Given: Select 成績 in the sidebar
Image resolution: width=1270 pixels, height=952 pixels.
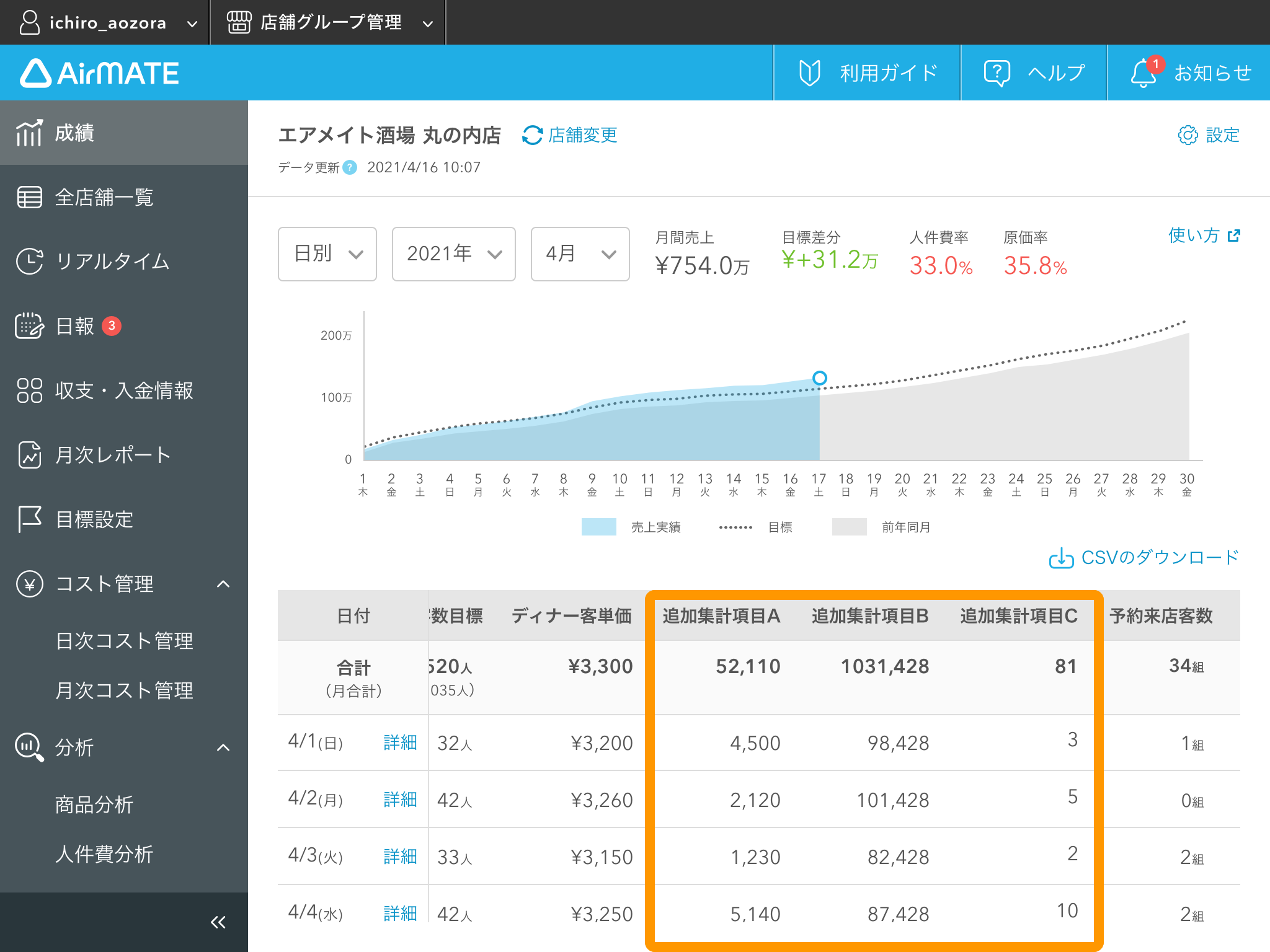Looking at the screenshot, I should (124, 133).
